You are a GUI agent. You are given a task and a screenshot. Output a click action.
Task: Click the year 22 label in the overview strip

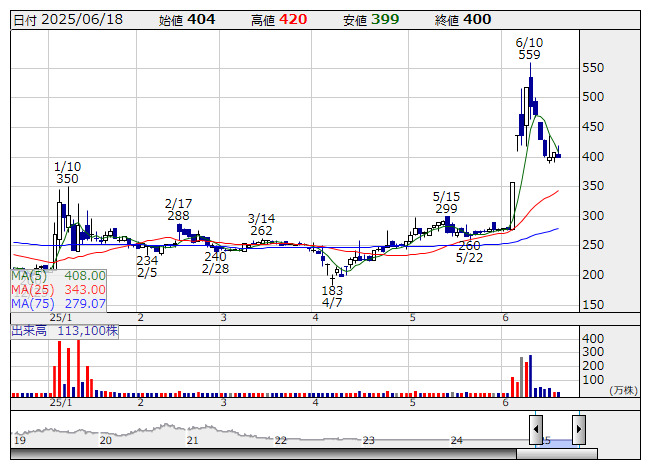pos(281,440)
